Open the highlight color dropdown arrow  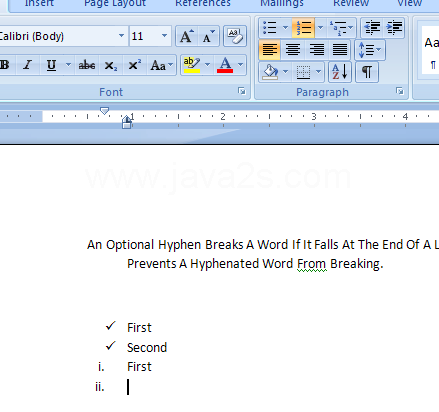[207, 65]
